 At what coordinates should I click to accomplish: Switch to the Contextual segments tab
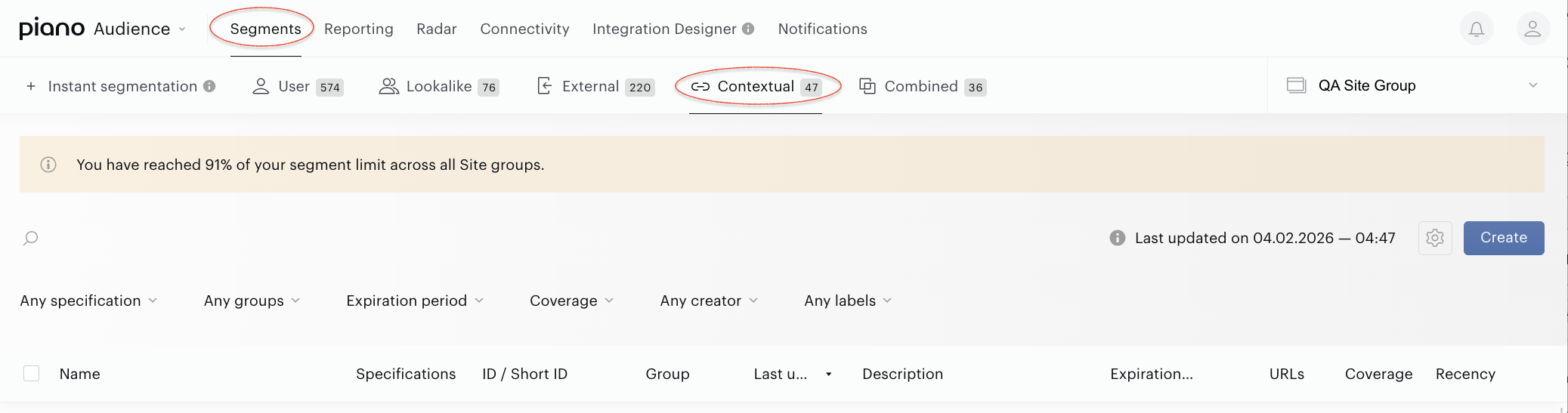pyautogui.click(x=756, y=86)
